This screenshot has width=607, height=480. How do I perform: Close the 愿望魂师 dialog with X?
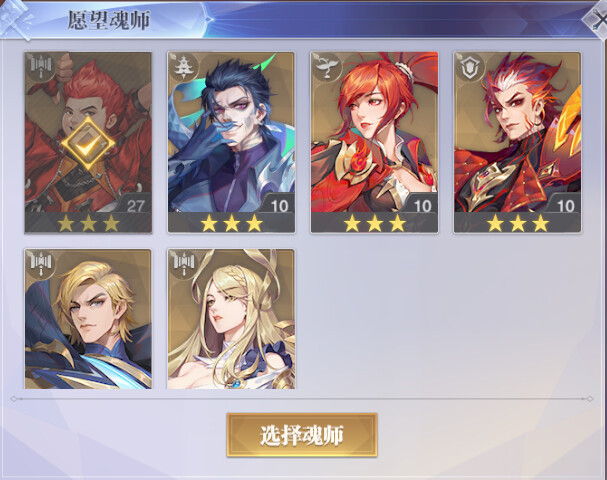point(597,19)
